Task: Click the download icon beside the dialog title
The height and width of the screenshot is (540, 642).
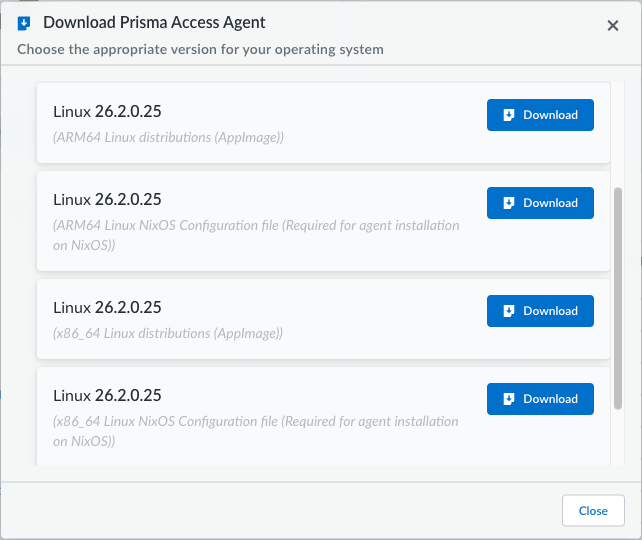Action: [x=25, y=24]
